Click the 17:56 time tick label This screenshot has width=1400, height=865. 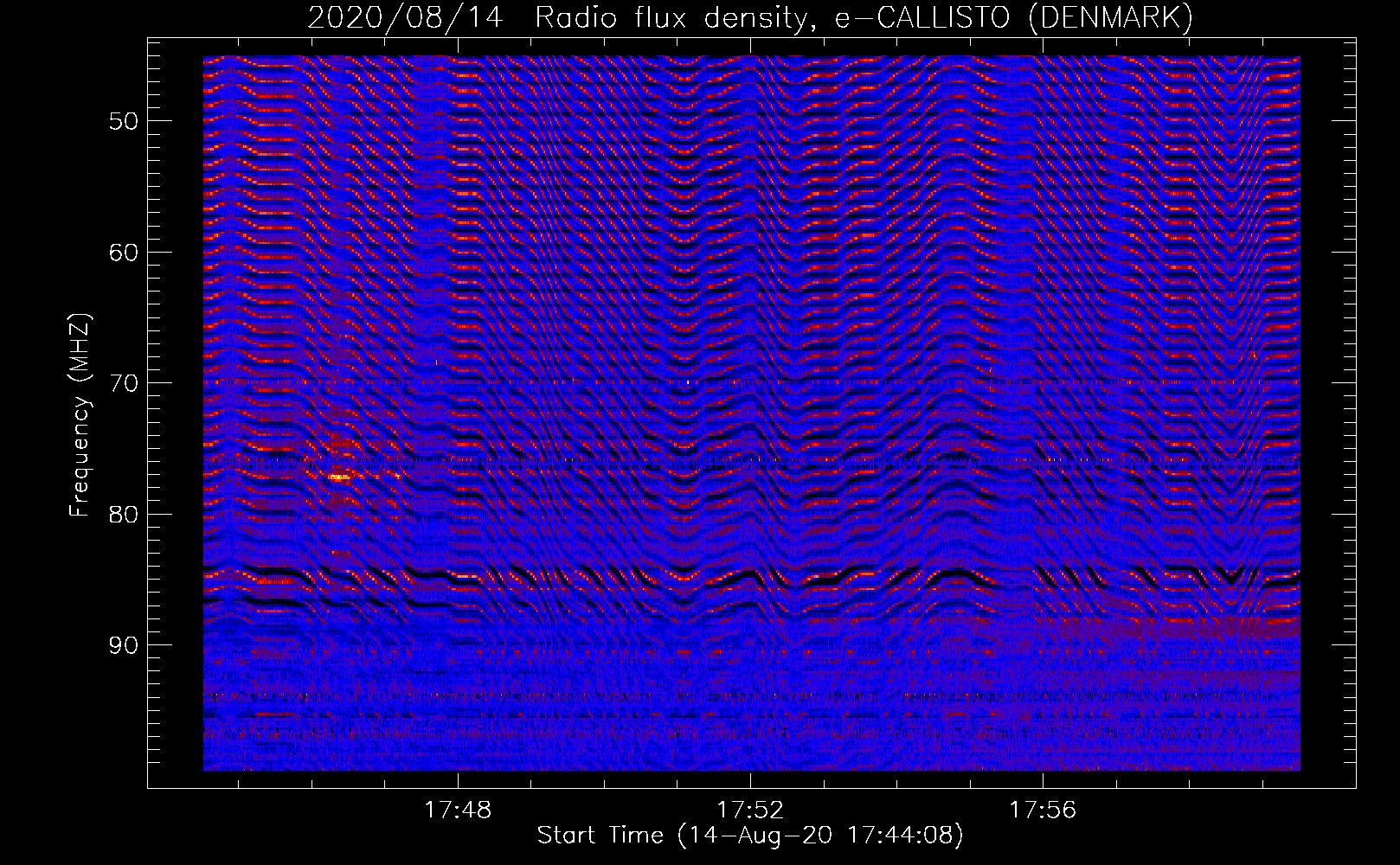(1043, 810)
